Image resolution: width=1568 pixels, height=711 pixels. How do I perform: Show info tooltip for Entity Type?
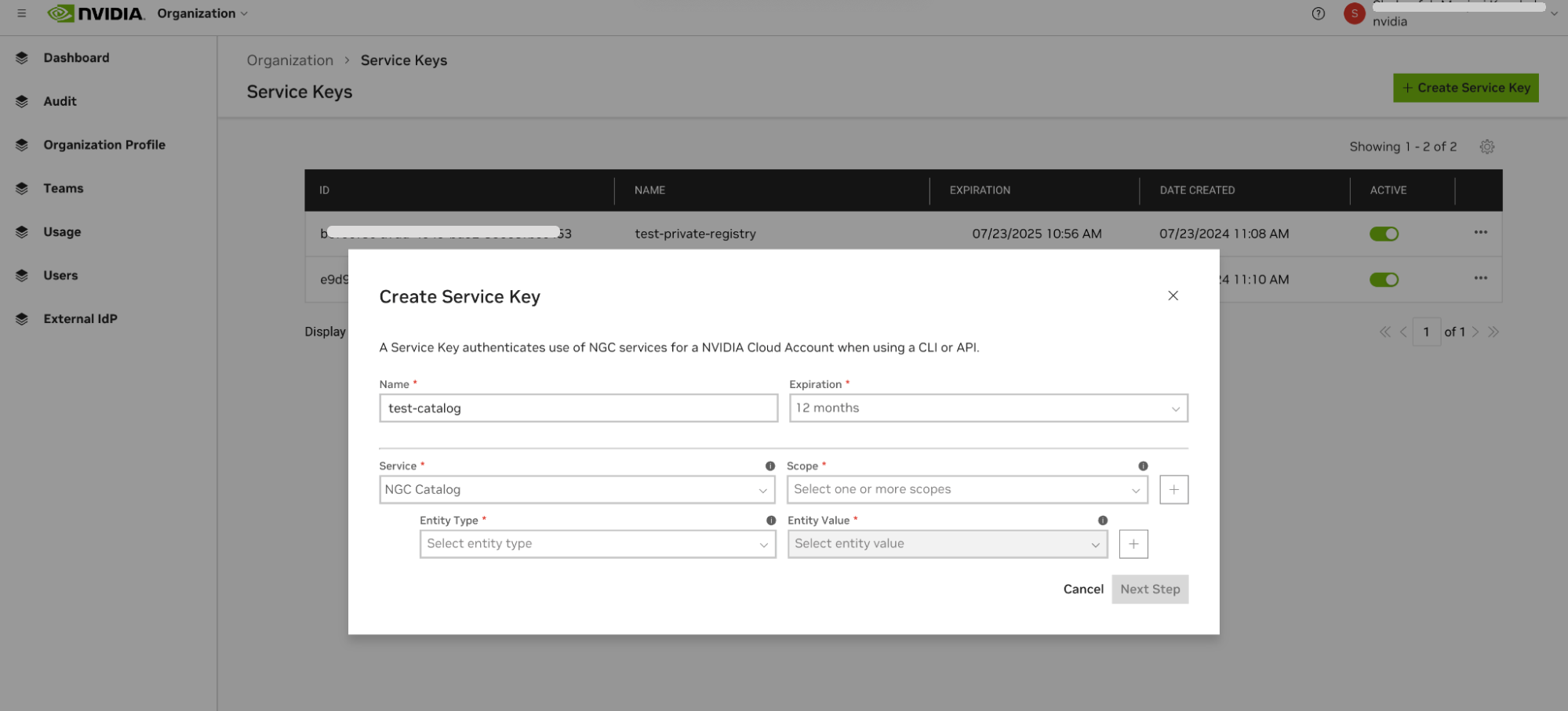771,521
